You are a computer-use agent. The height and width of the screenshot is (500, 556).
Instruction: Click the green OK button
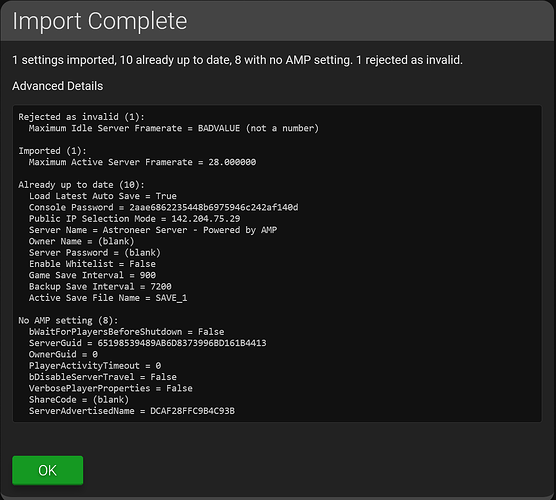[x=48, y=470]
